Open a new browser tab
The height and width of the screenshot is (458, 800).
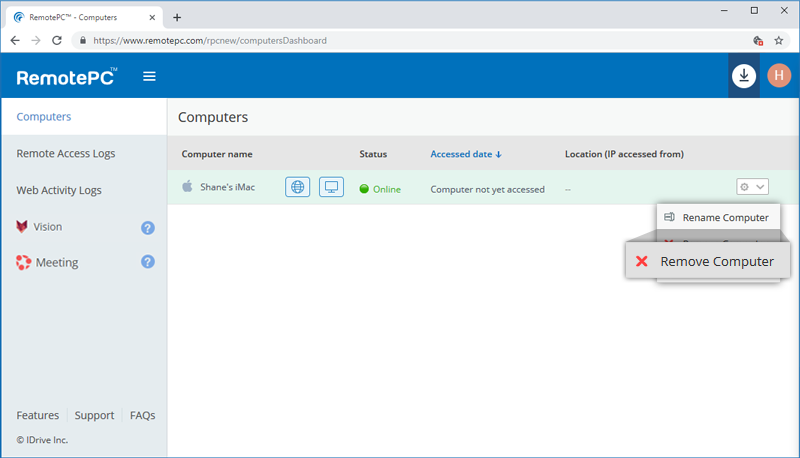coord(177,17)
